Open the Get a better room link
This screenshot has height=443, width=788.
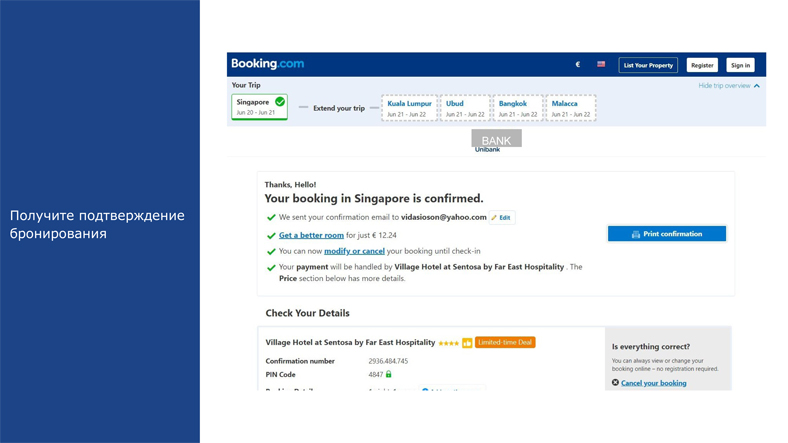coord(311,235)
